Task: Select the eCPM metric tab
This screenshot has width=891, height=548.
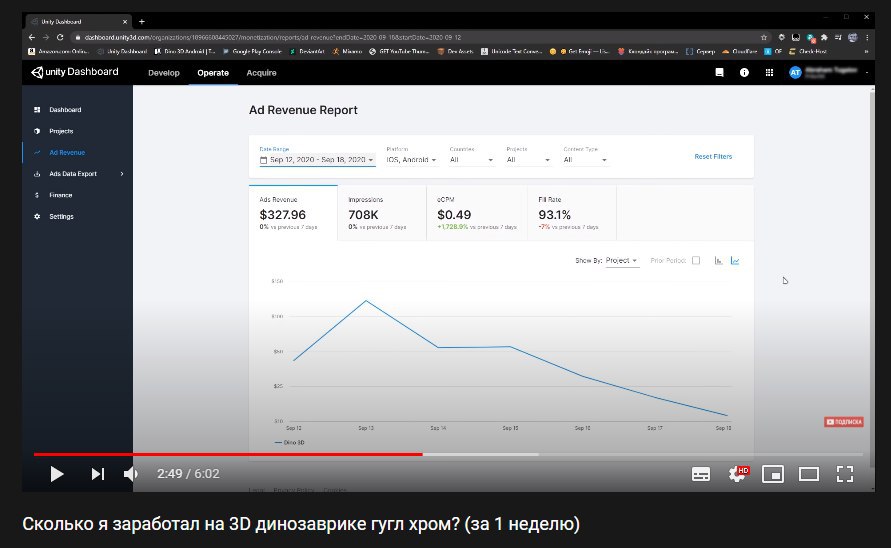Action: (477, 213)
